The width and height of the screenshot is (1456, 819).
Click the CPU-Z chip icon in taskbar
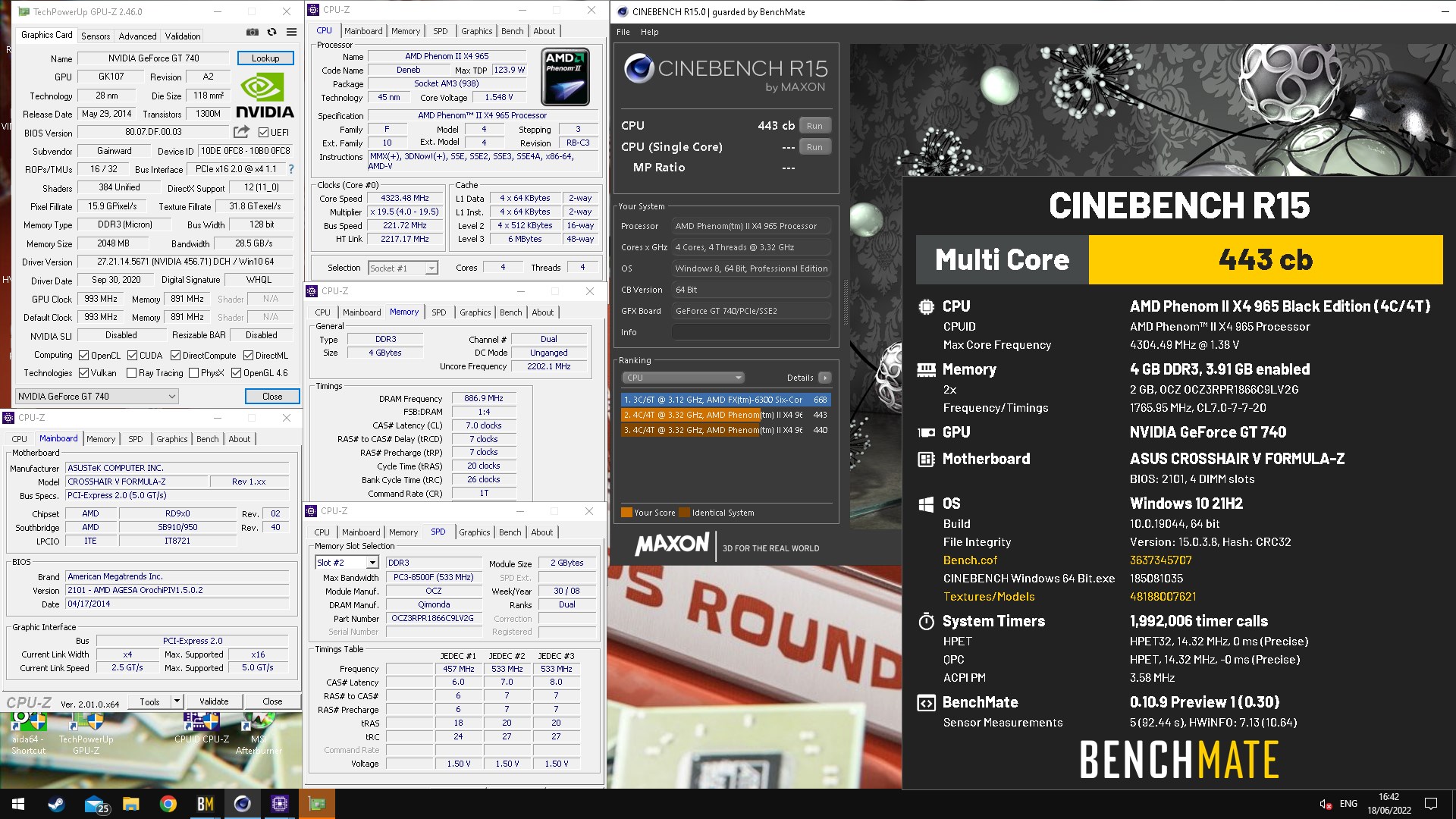[280, 804]
